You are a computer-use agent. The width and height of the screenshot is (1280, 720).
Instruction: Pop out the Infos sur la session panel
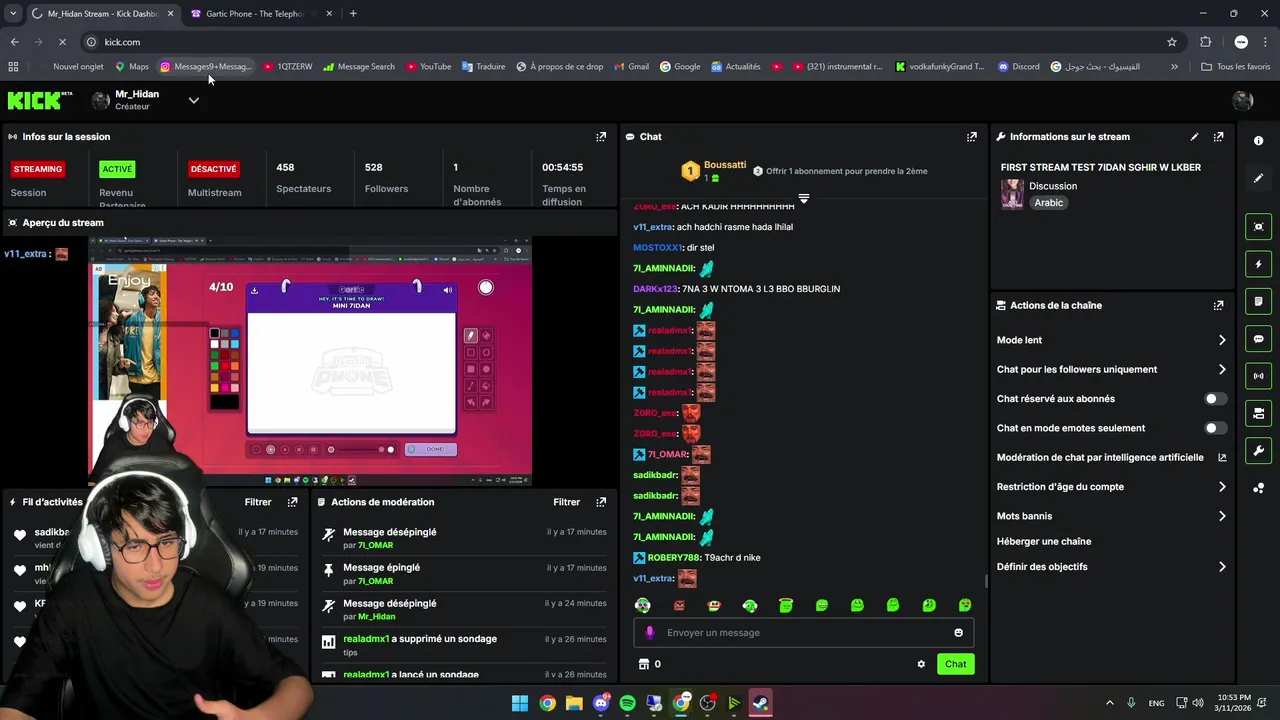[601, 137]
